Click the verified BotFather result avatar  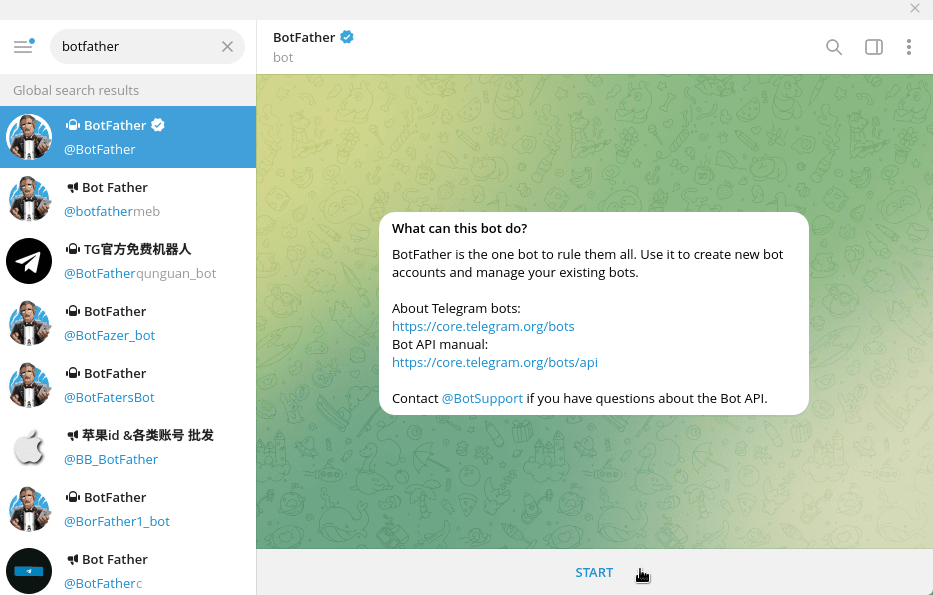pos(29,137)
